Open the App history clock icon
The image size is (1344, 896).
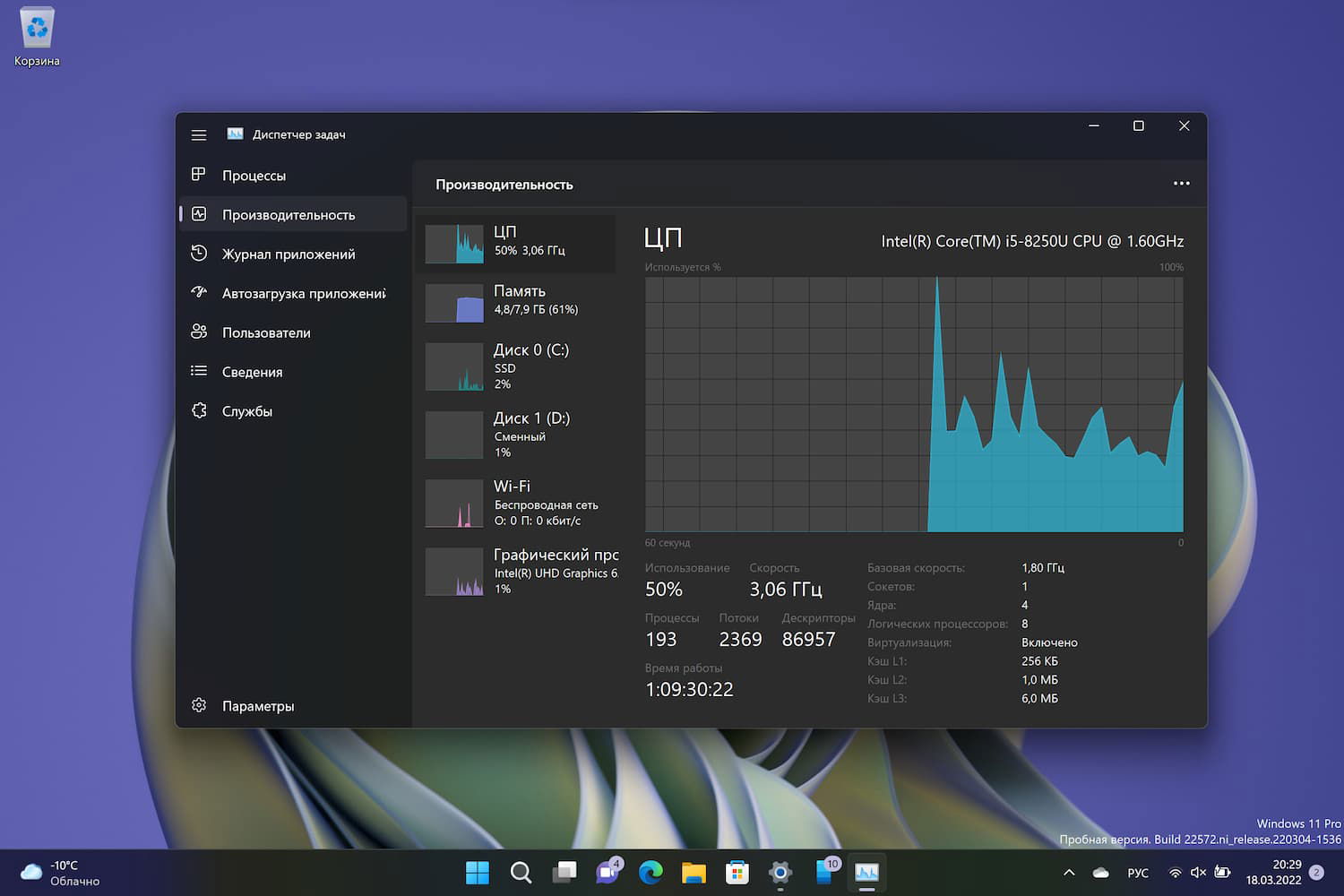point(199,254)
